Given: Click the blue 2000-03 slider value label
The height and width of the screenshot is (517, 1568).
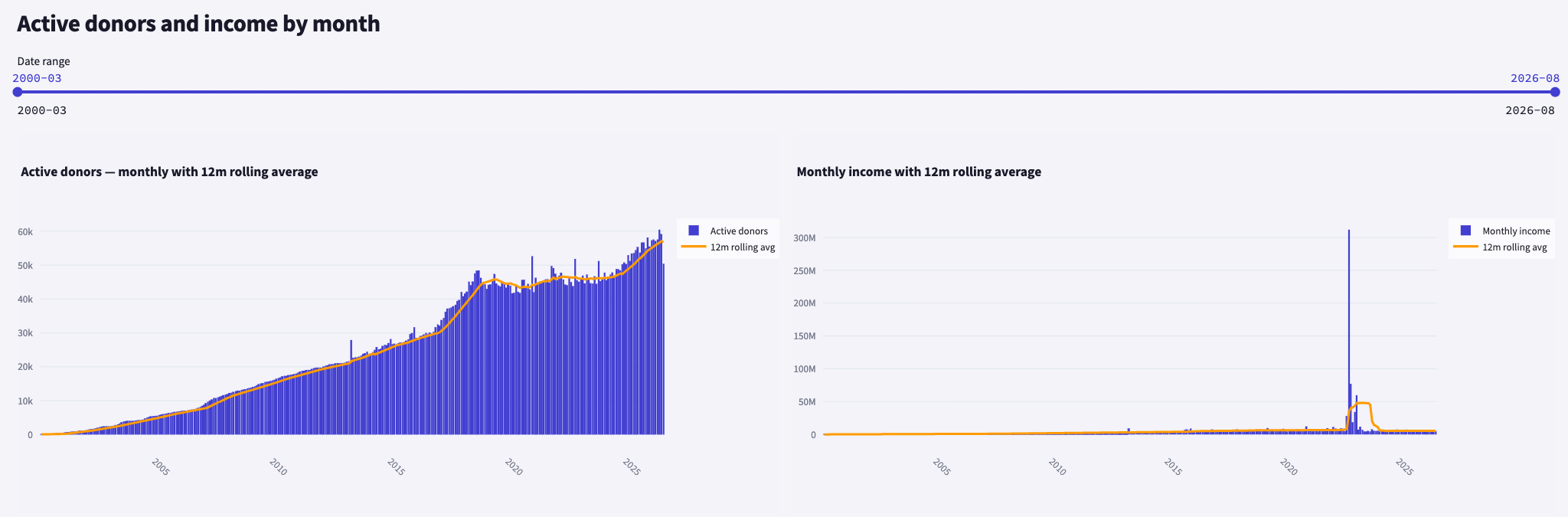Looking at the screenshot, I should [x=37, y=78].
